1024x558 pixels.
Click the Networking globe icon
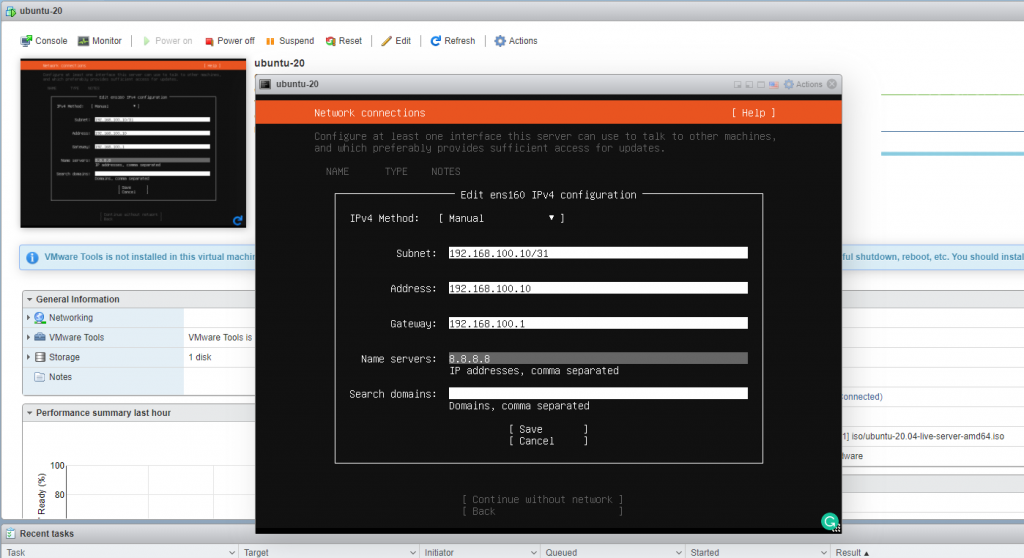(40, 318)
